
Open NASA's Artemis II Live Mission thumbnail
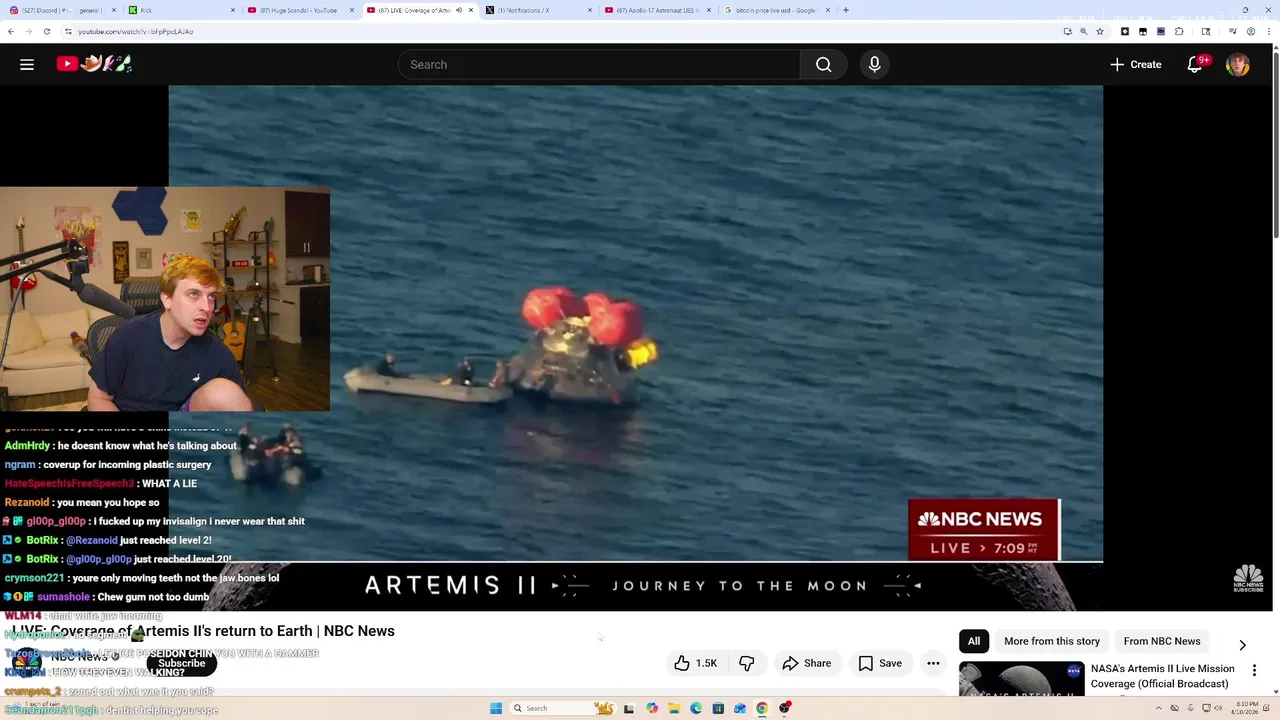point(1021,679)
